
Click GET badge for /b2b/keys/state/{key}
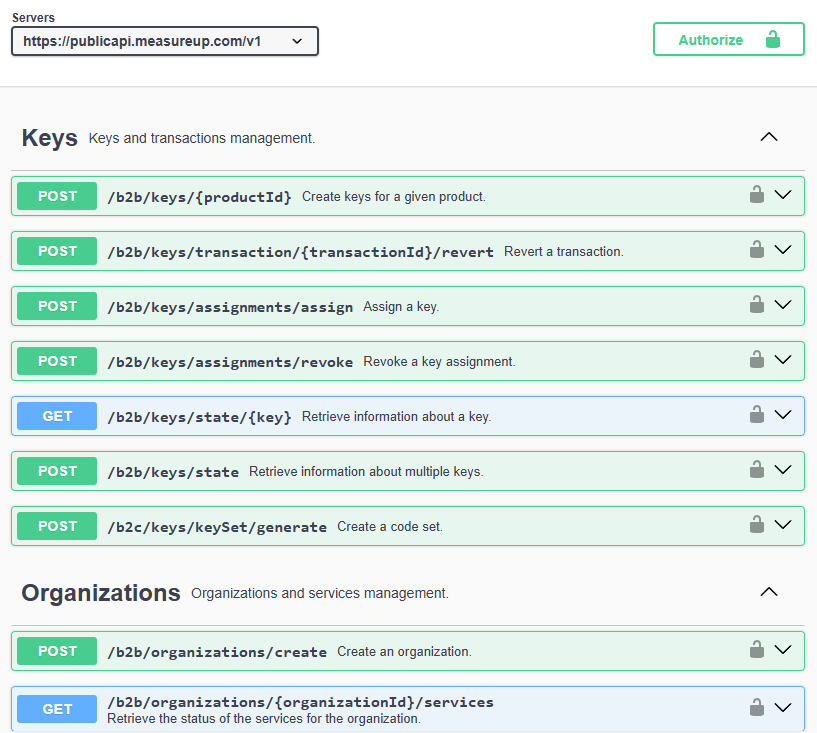click(x=57, y=416)
